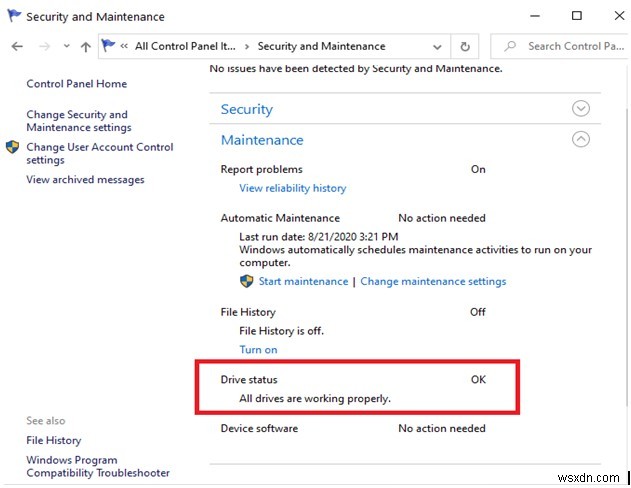Go back using the back arrow

[17, 46]
